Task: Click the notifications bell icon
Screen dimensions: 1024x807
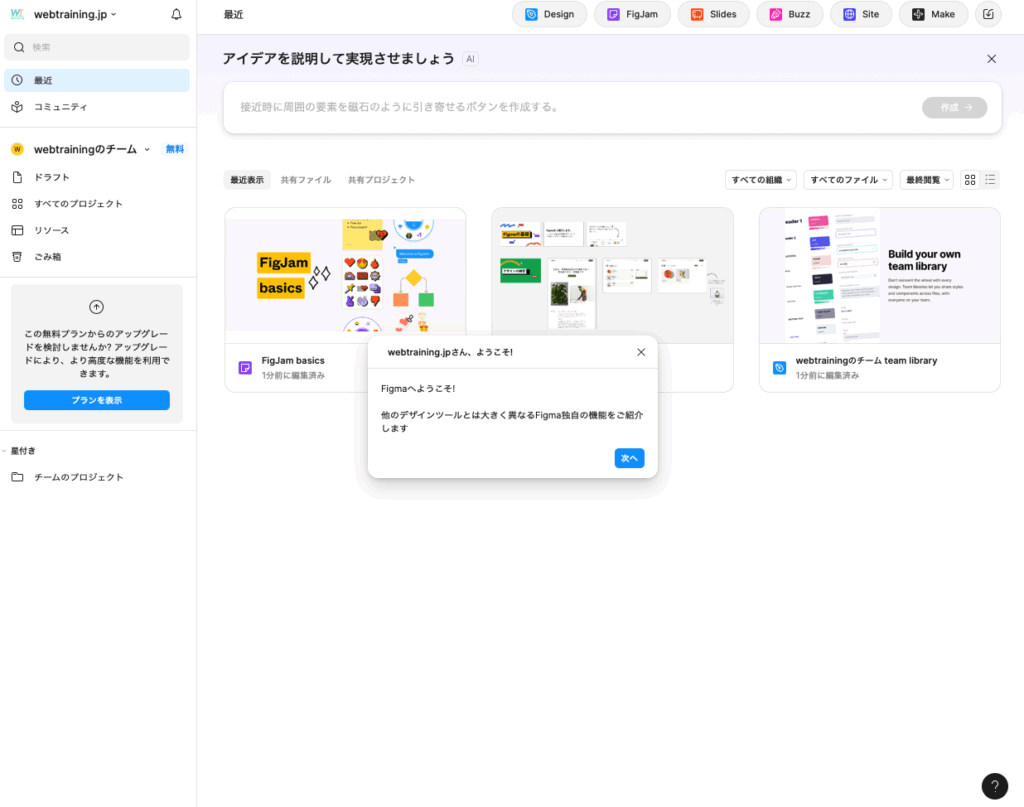Action: pyautogui.click(x=177, y=15)
